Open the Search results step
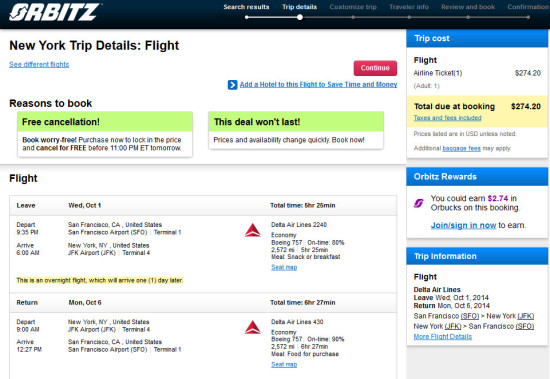550x379 pixels. tap(246, 7)
